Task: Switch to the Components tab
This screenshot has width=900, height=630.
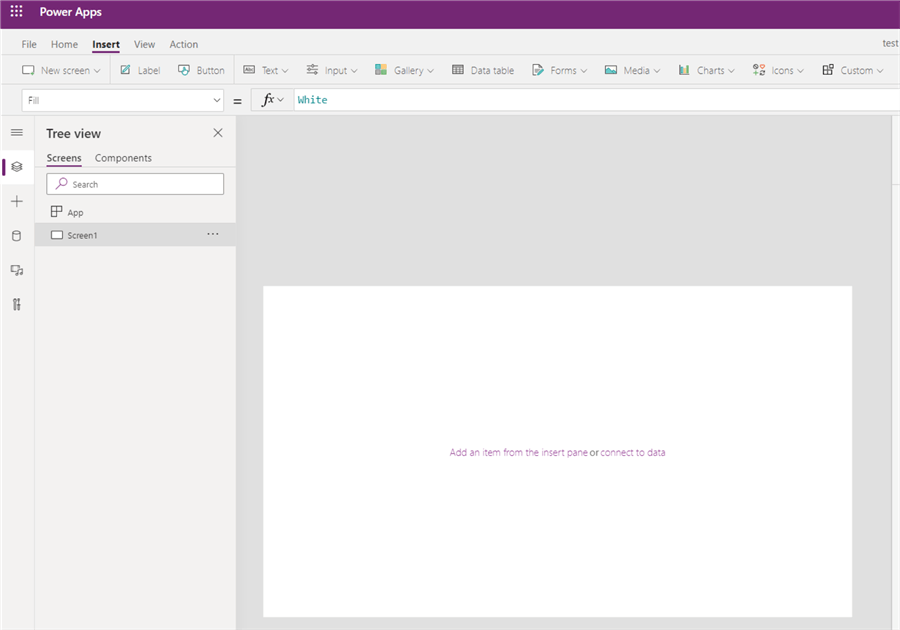Action: click(x=123, y=158)
